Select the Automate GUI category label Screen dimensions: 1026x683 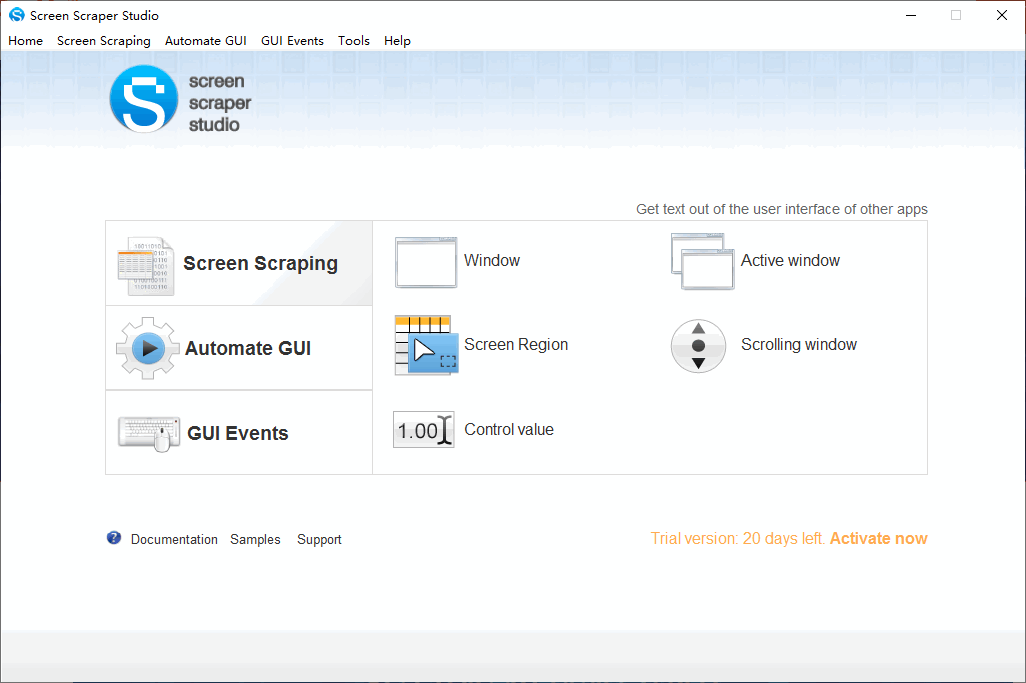[248, 348]
